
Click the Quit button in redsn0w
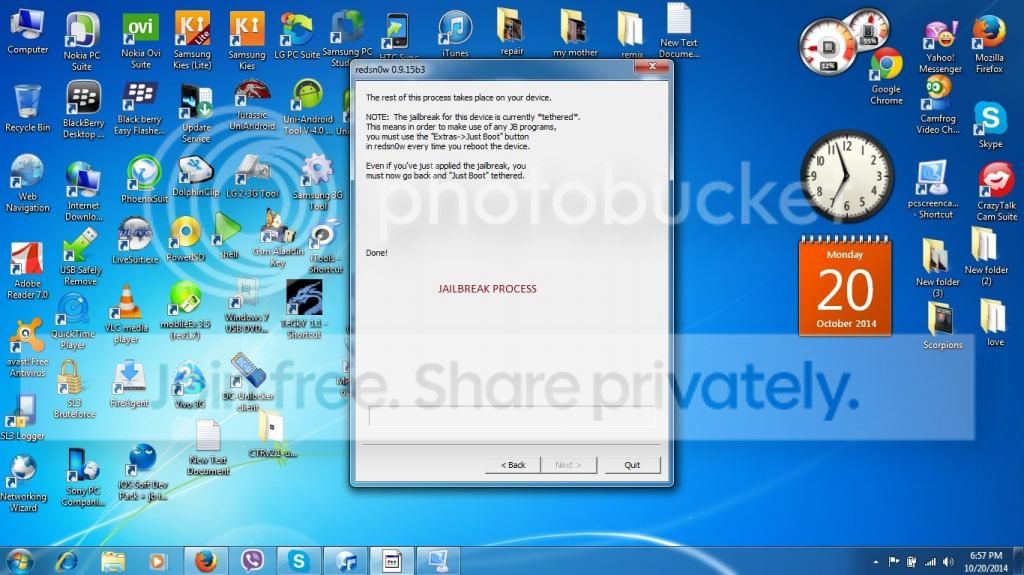click(632, 465)
